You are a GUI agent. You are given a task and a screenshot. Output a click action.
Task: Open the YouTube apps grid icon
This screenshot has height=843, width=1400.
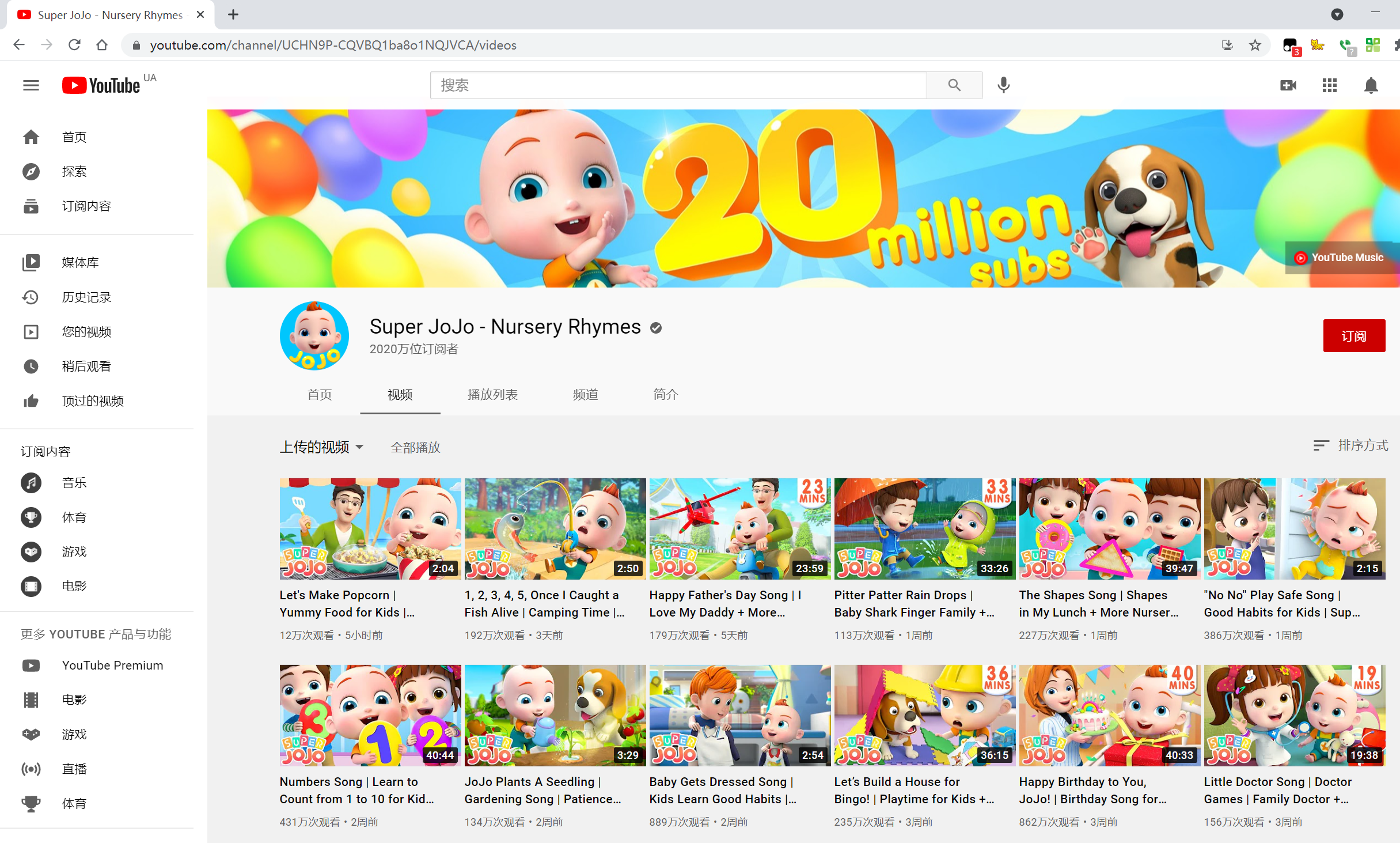(1329, 85)
